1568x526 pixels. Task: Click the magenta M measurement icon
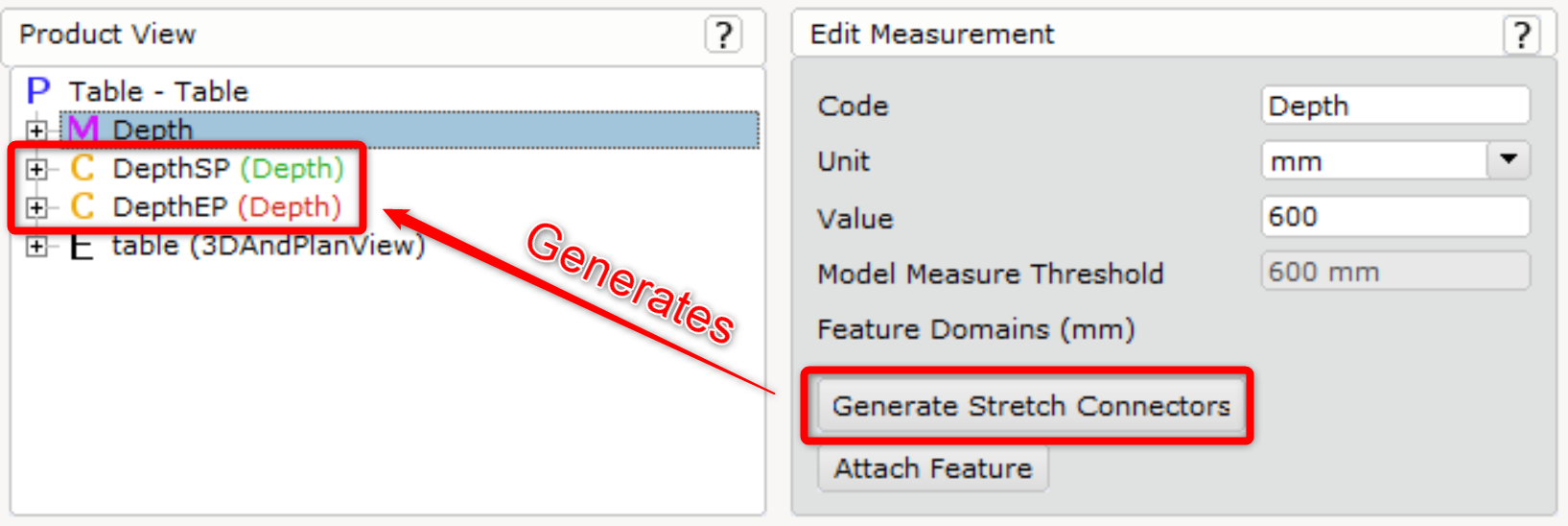(x=83, y=130)
